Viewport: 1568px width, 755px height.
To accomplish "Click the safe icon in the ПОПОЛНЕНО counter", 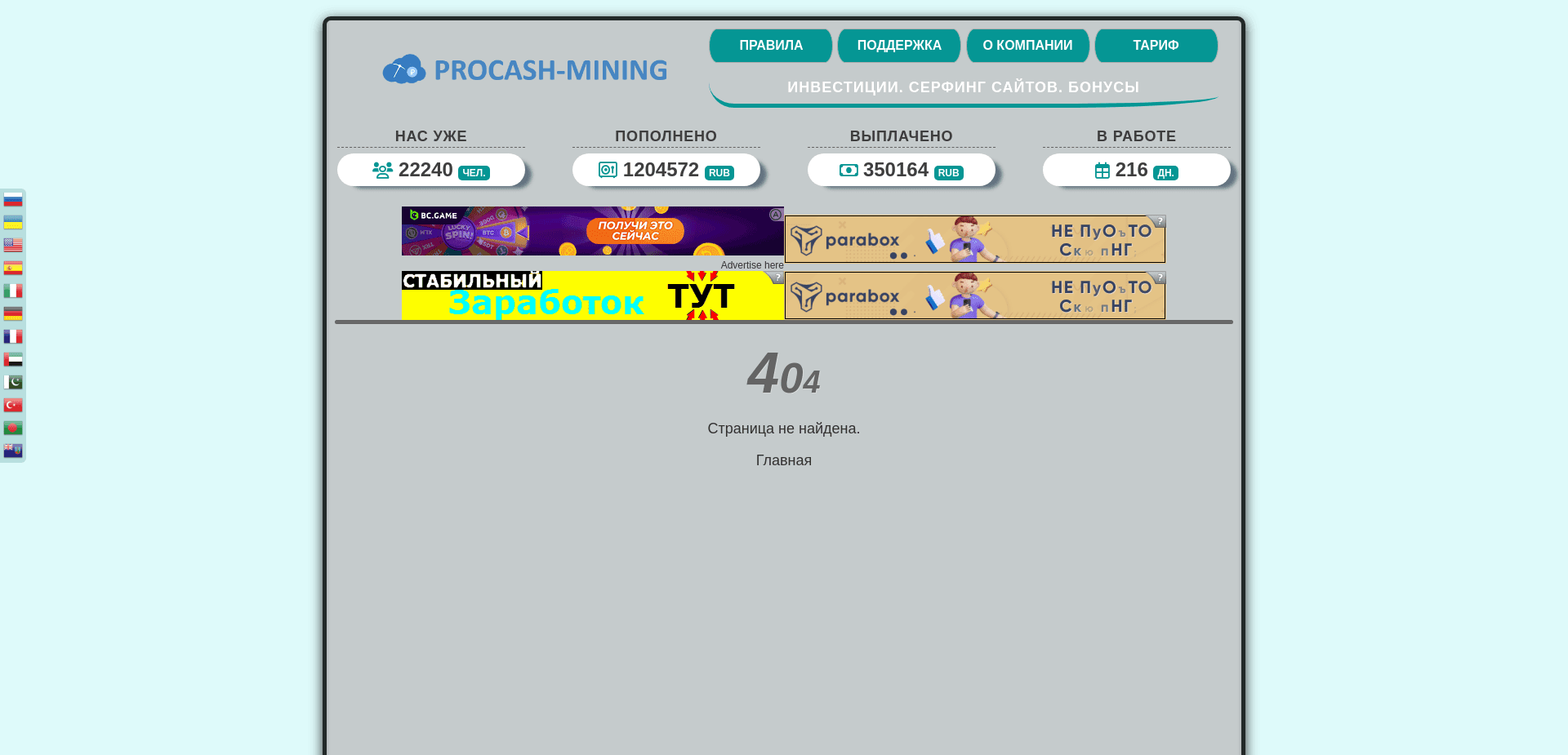I will coord(608,170).
